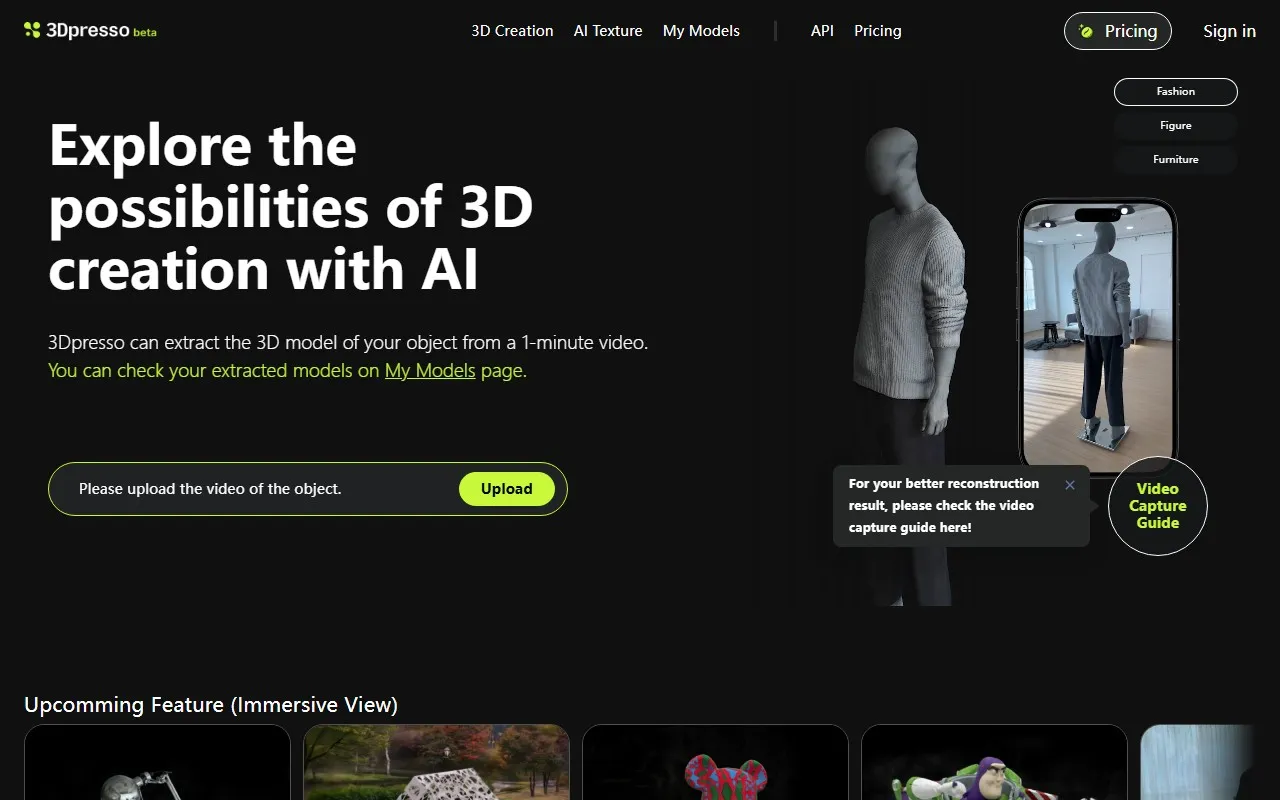This screenshot has height=800, width=1280.
Task: Open the Video Capture Guide circle
Action: point(1157,506)
